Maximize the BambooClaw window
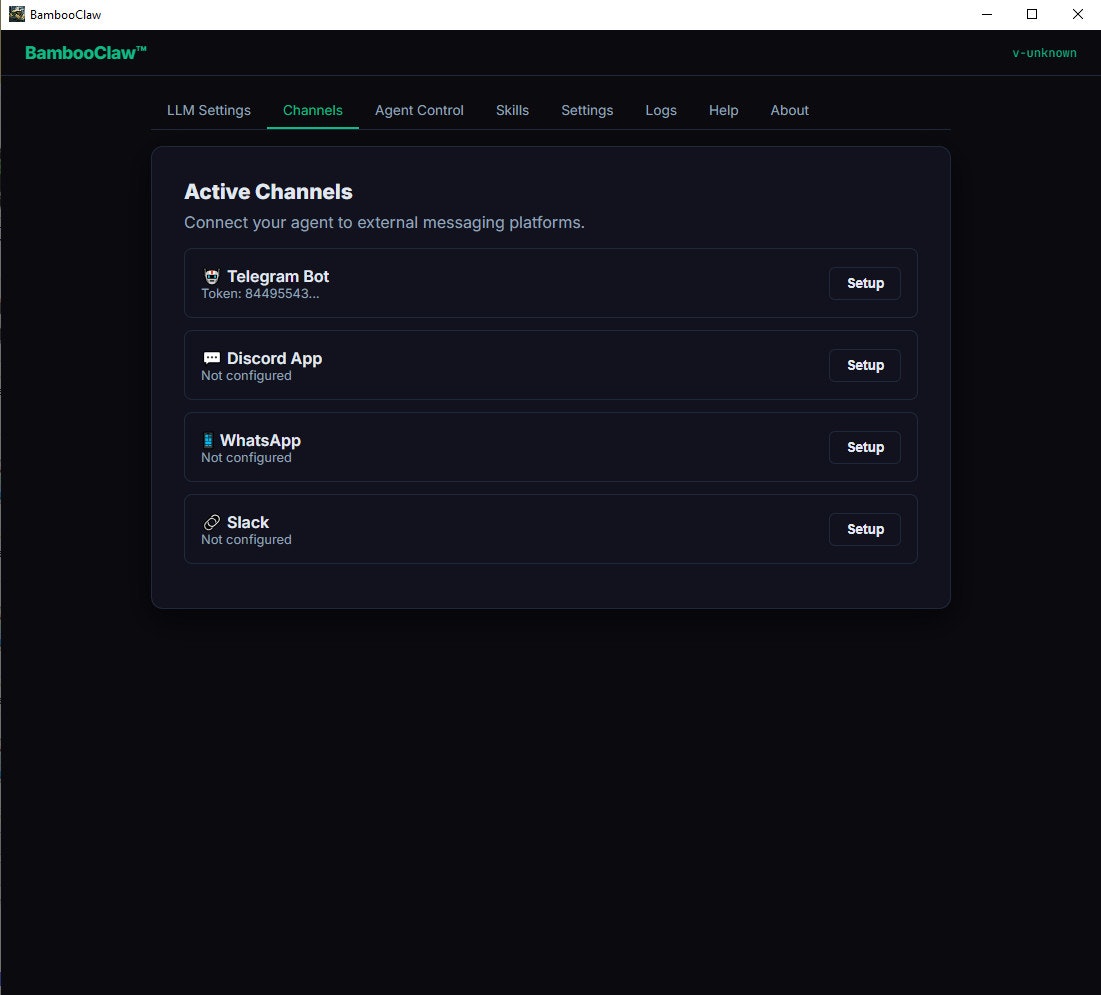1101x995 pixels. pos(1031,14)
